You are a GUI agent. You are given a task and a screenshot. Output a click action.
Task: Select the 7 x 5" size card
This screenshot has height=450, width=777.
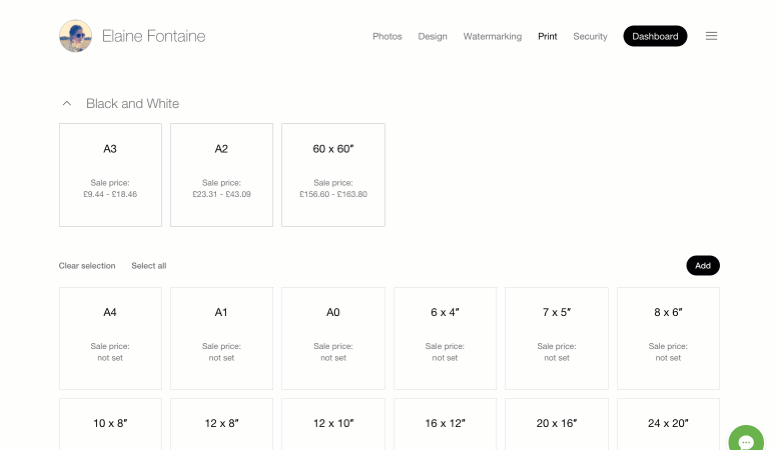click(556, 338)
